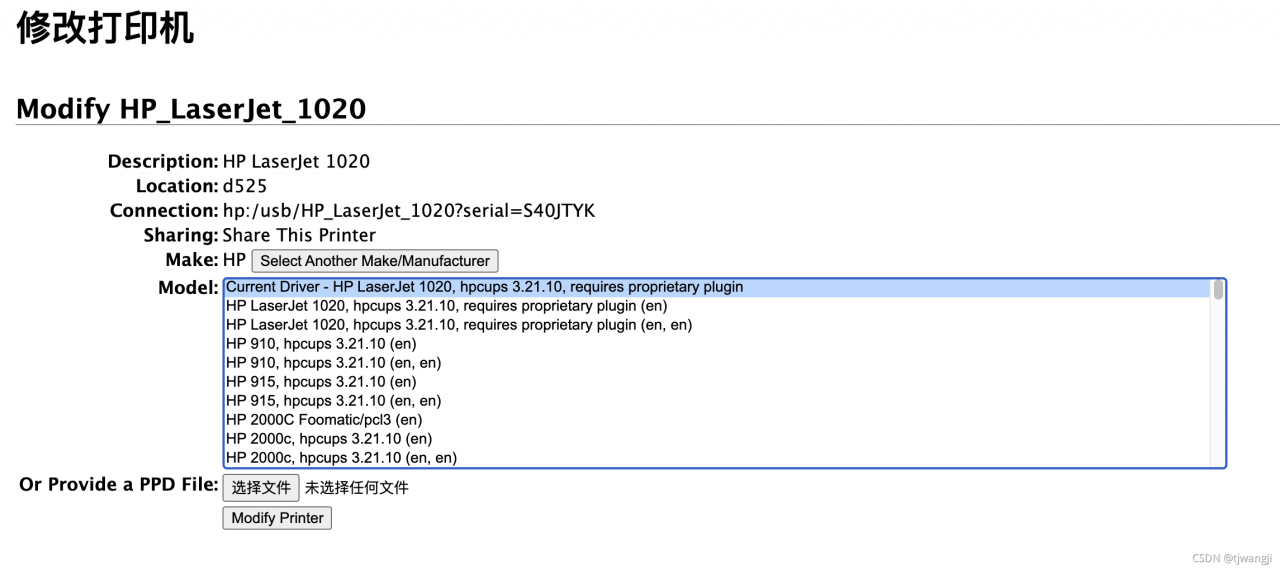1280x570 pixels.
Task: Select the Current Driver entry in Model list
Action: 484,287
